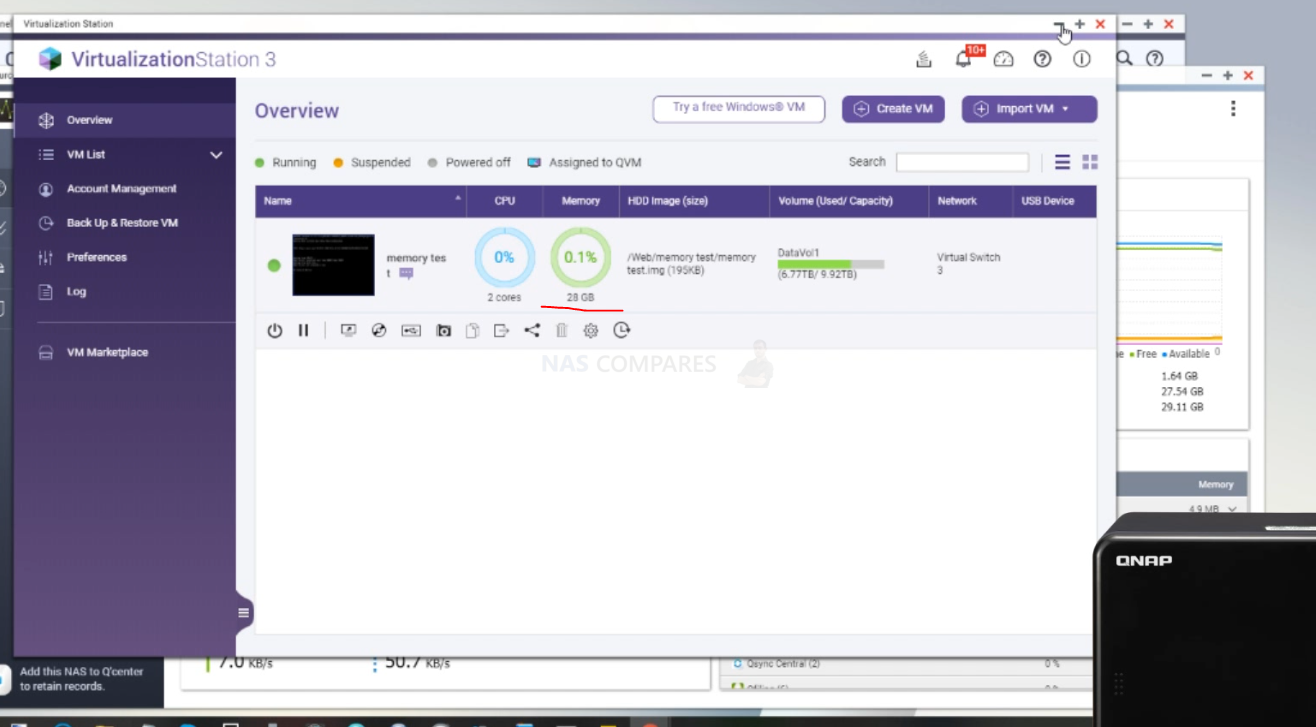Open VM settings gear icon
Screen dimensions: 1316x727
point(591,331)
